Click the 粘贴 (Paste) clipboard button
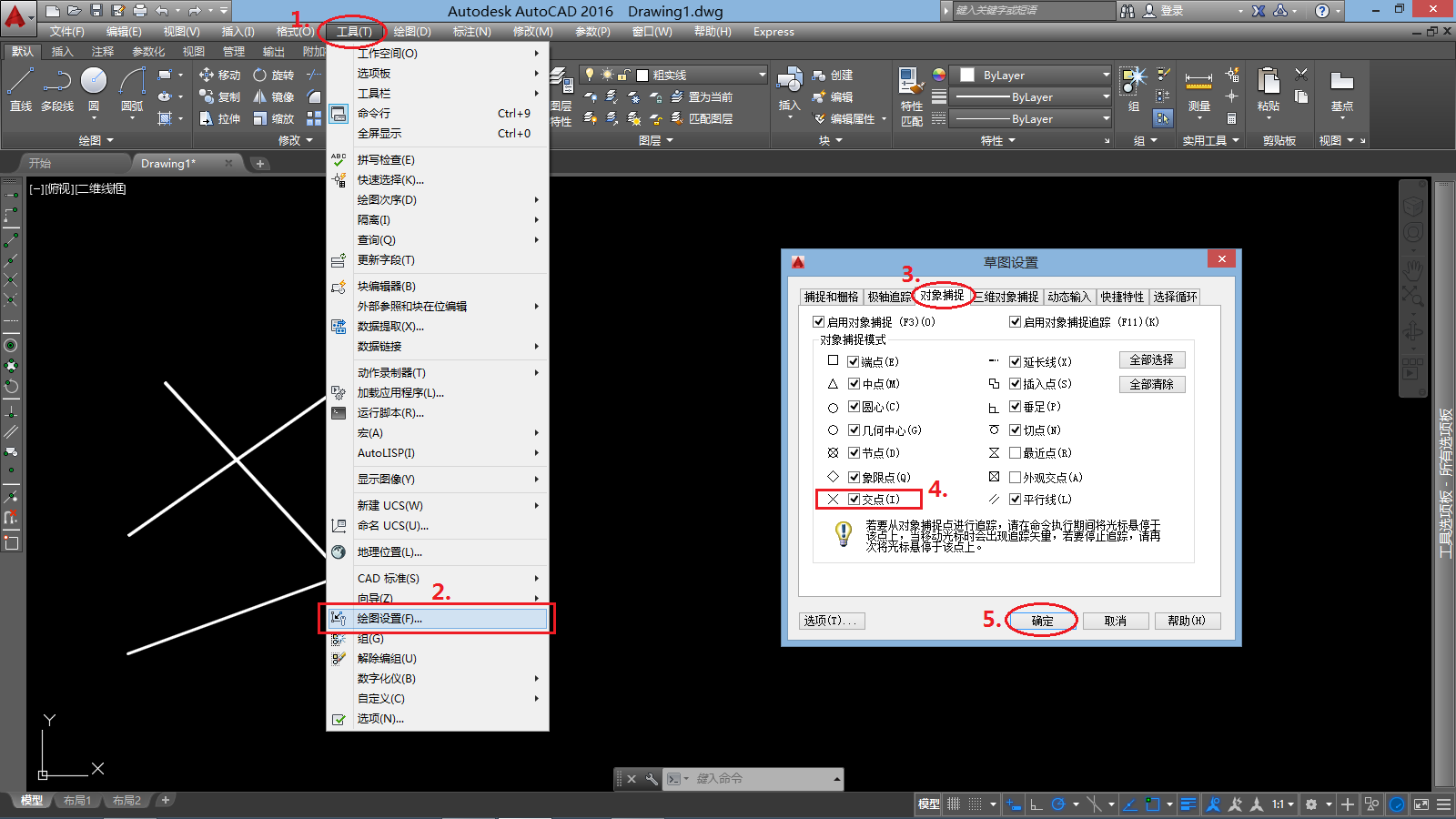 (x=1269, y=91)
